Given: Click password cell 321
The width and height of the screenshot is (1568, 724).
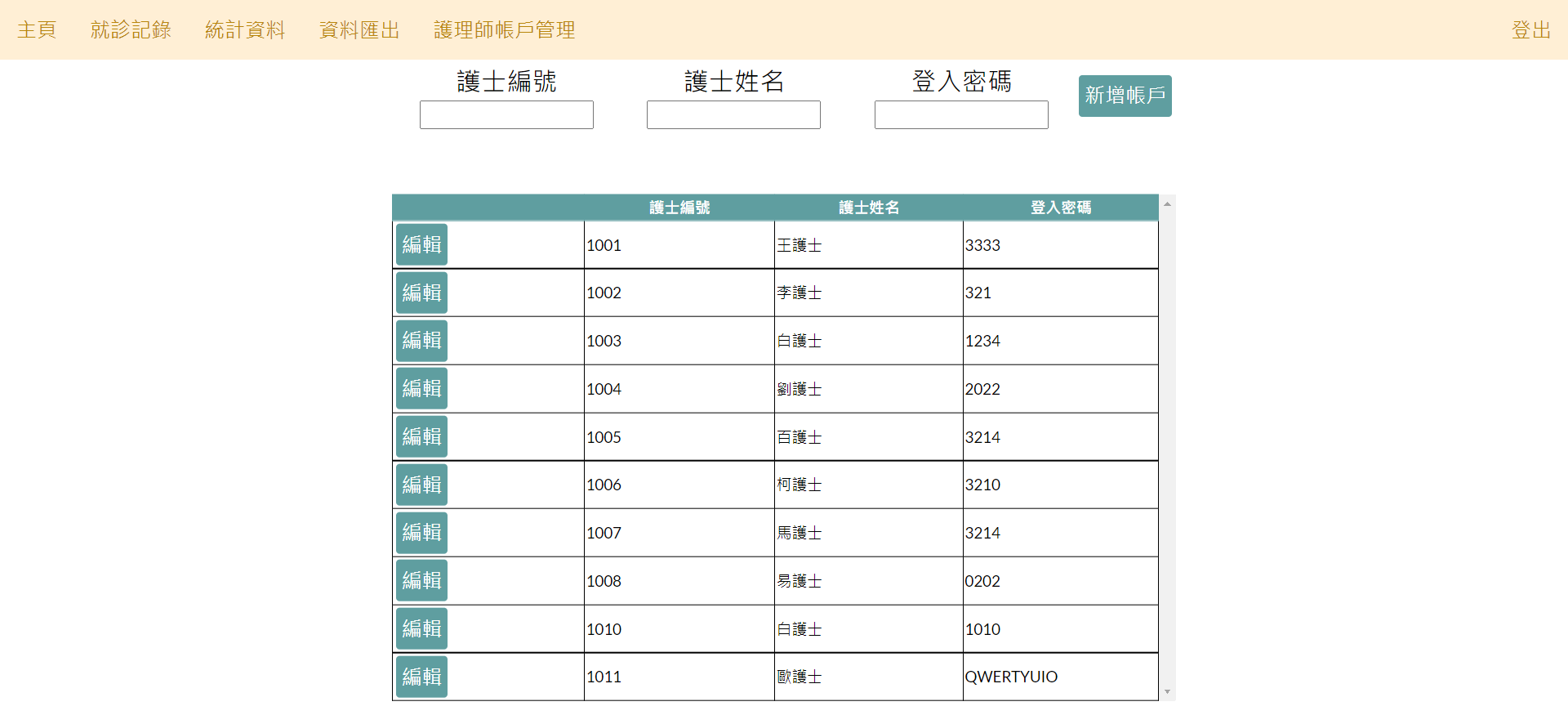Looking at the screenshot, I should pos(1061,293).
